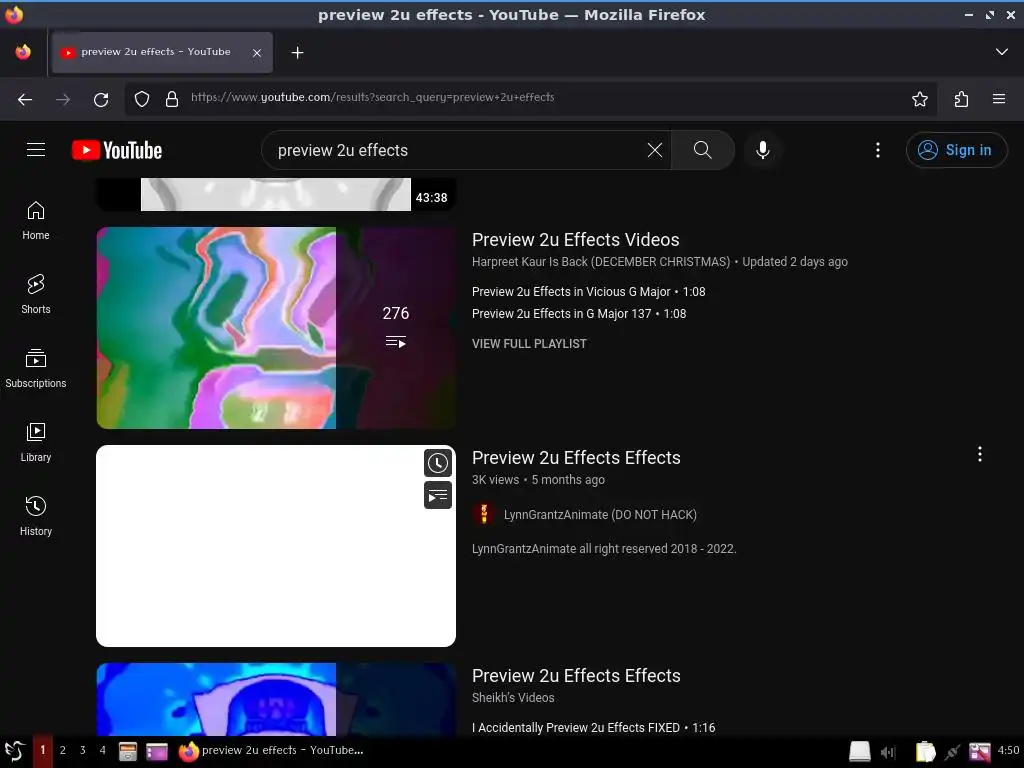Click the tracking protection shield icon
The image size is (1024, 768).
click(x=142, y=99)
